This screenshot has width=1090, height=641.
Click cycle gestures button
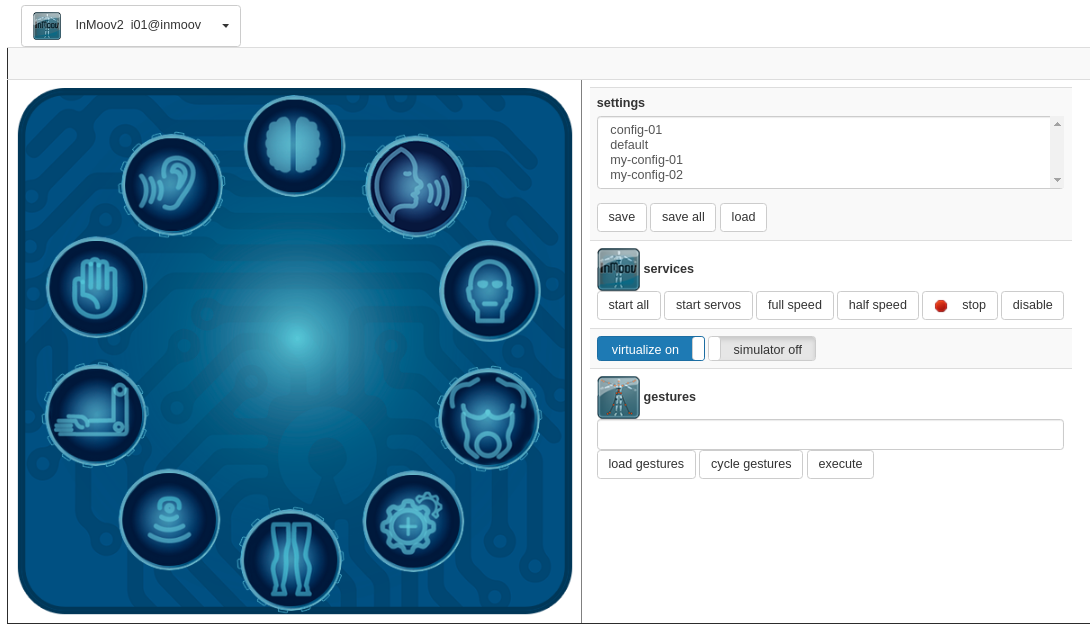[x=751, y=464]
